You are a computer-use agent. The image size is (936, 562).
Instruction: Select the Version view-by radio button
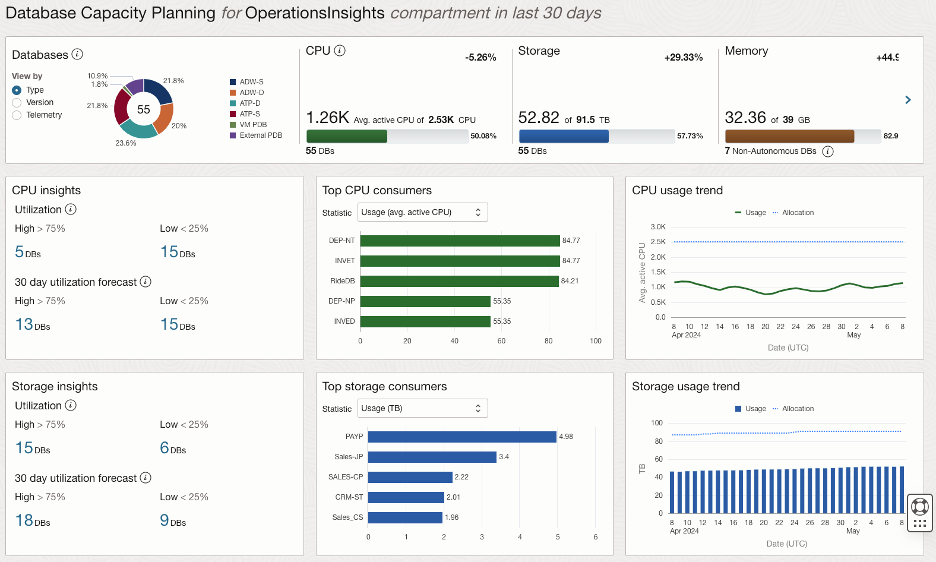[17, 103]
